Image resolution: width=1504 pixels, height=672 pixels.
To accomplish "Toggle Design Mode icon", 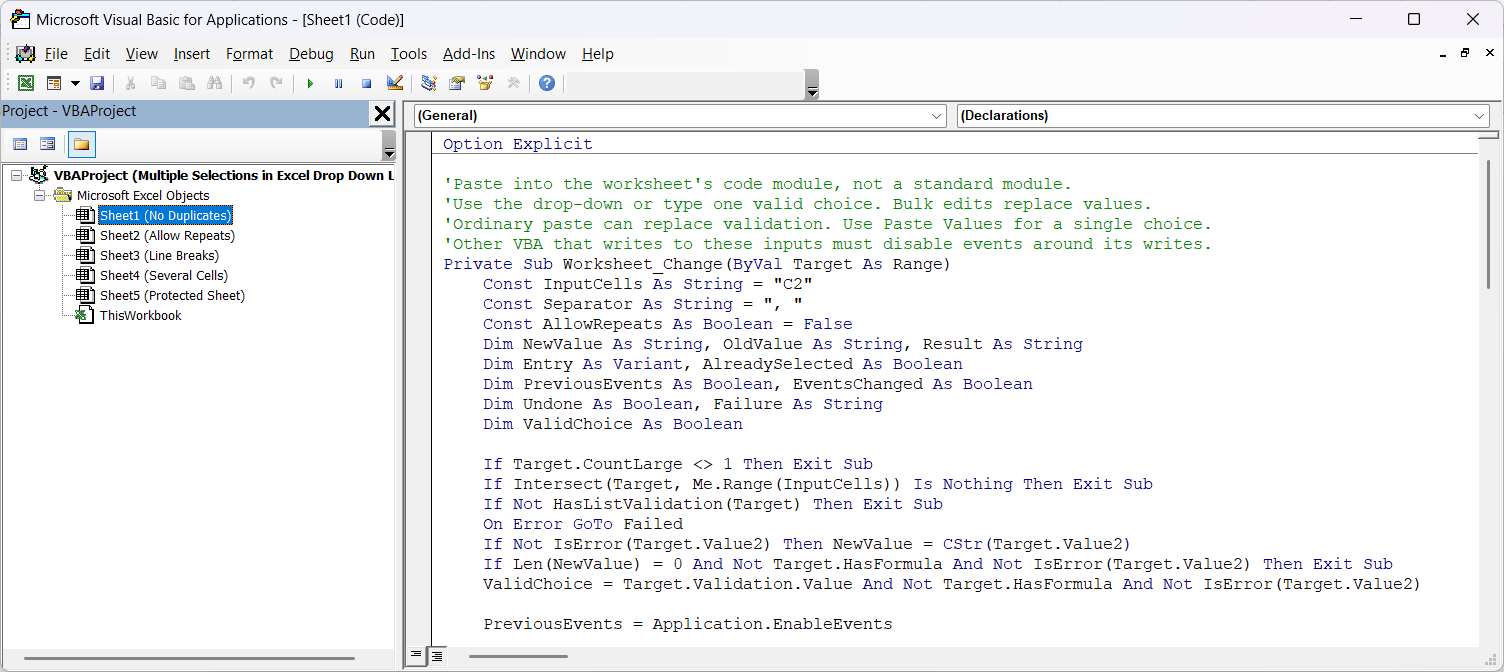I will tap(394, 83).
